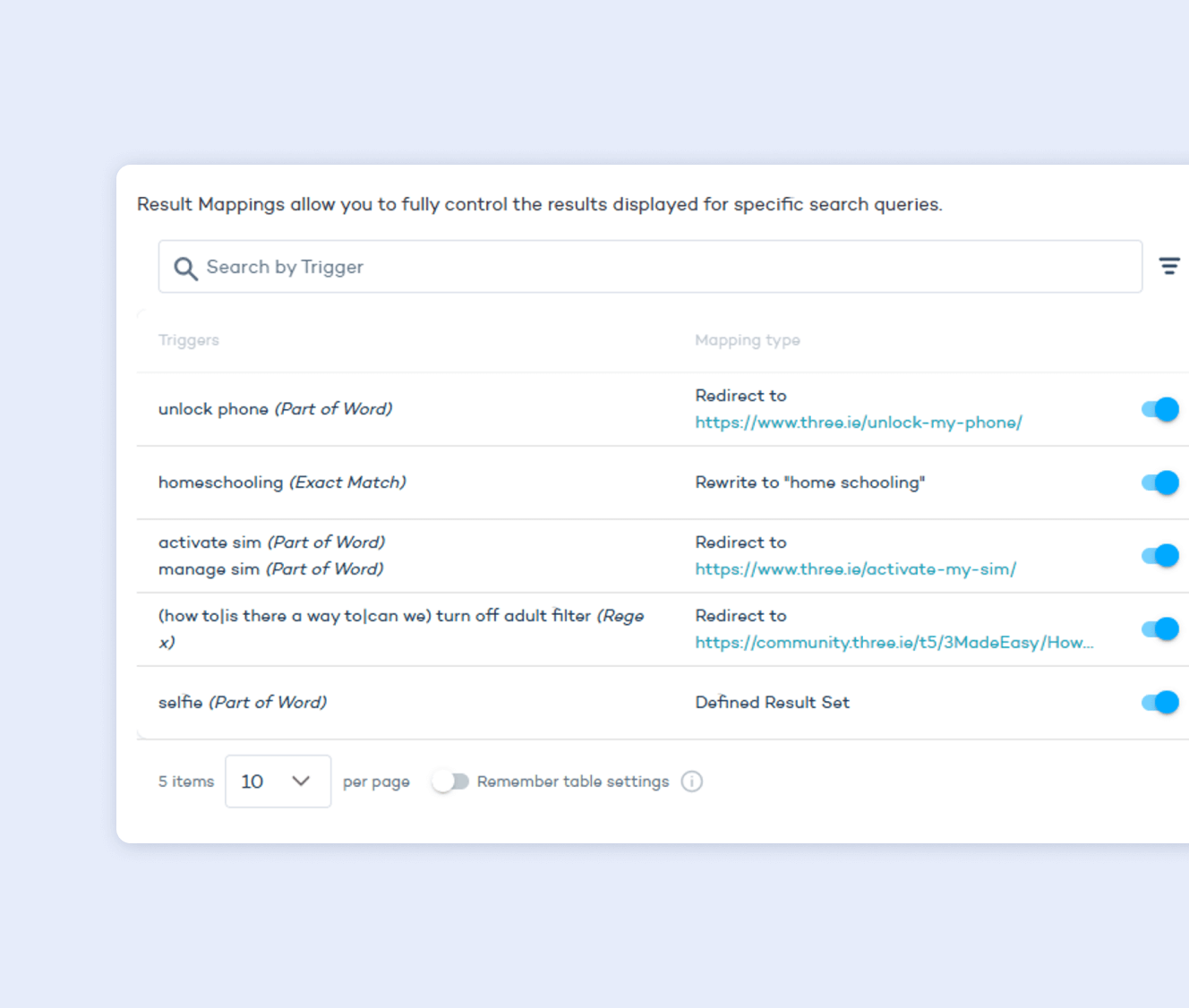Sort by the Triggers column header

[x=189, y=340]
